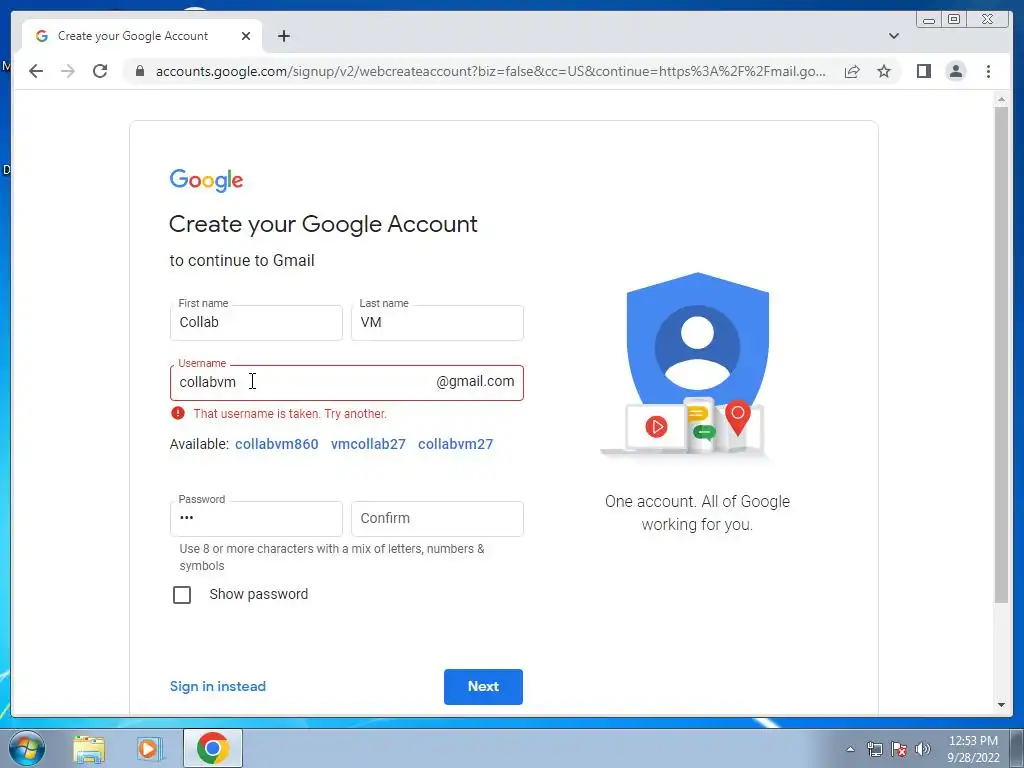Click the padlock site info icon
The width and height of the screenshot is (1024, 768).
coord(139,71)
